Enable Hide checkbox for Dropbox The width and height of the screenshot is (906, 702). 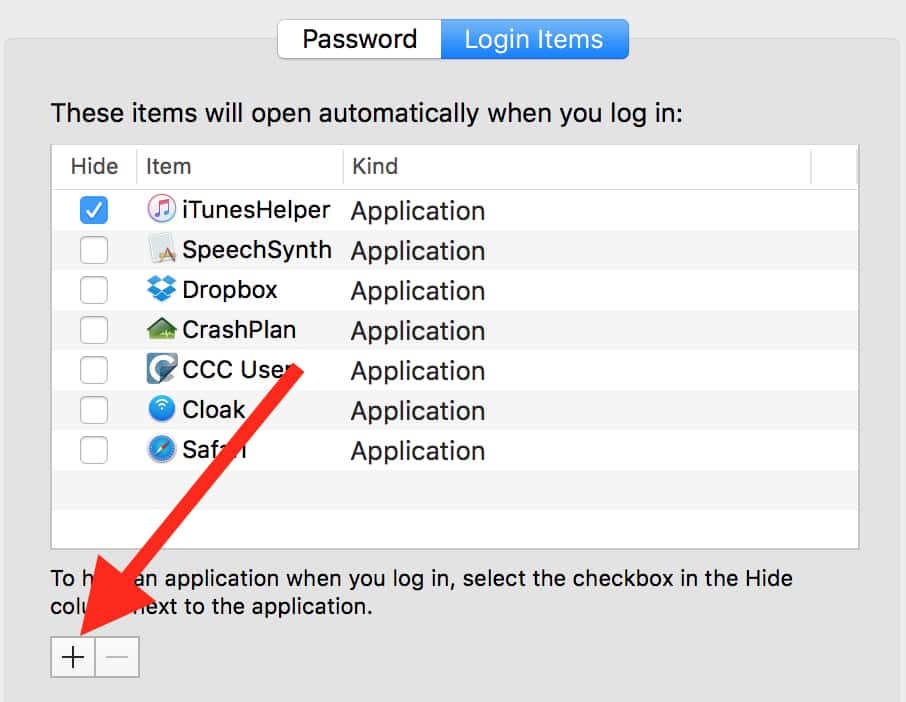coord(94,289)
